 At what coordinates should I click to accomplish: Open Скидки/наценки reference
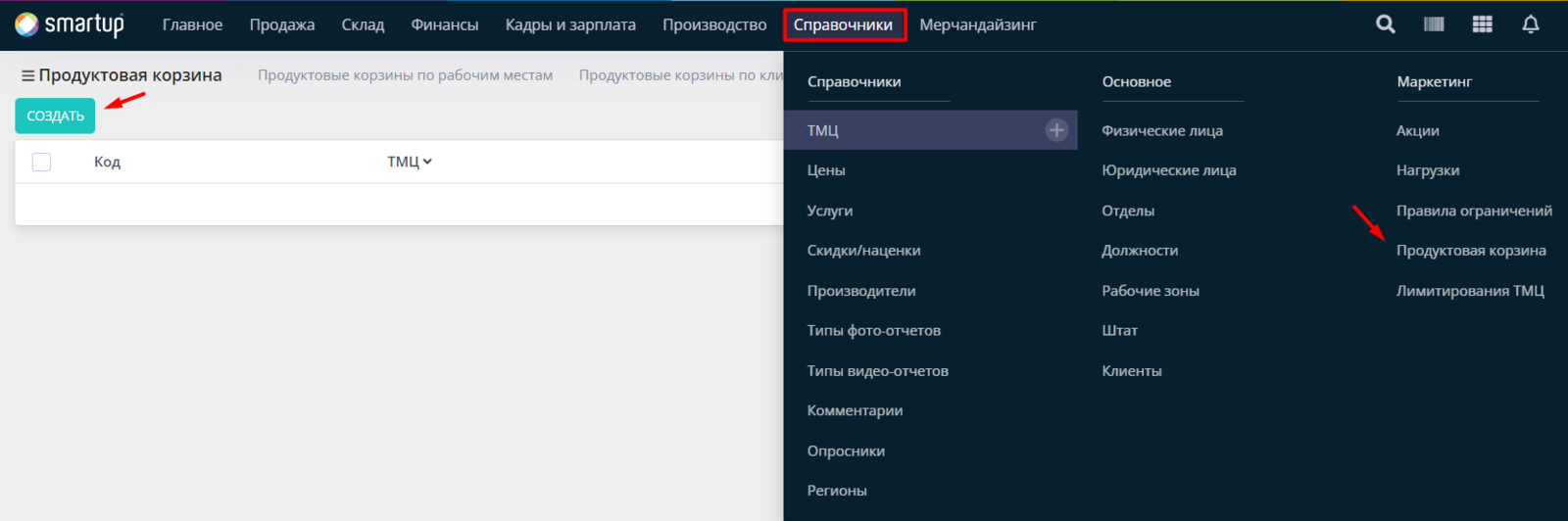863,251
